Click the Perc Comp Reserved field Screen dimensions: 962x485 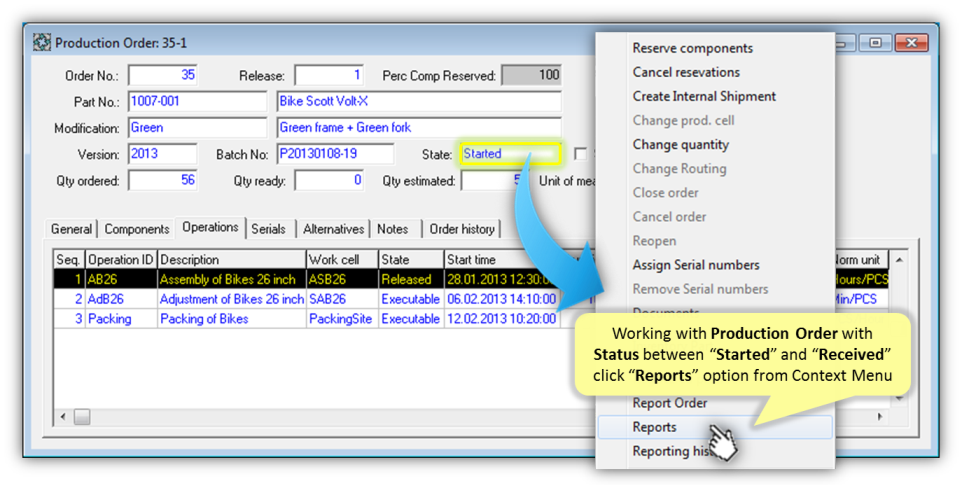coord(531,75)
